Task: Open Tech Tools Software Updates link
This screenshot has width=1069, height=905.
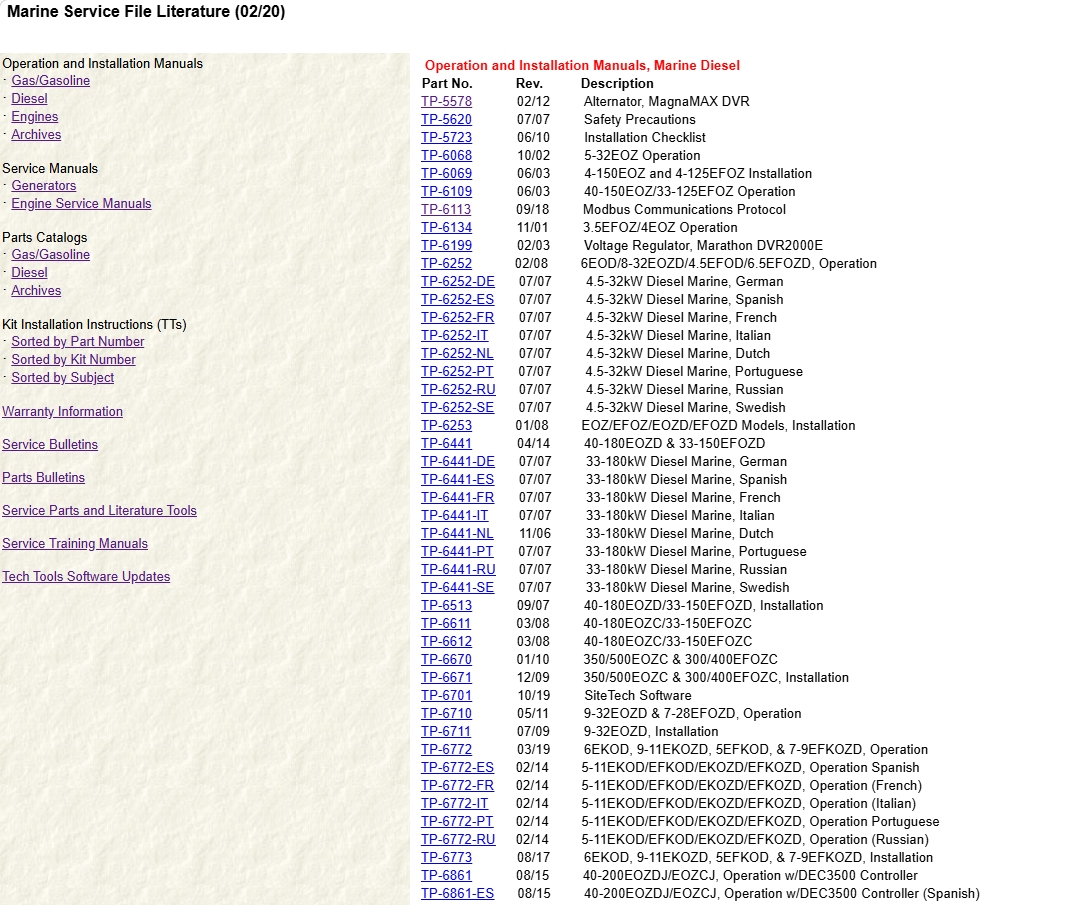Action: 86,577
